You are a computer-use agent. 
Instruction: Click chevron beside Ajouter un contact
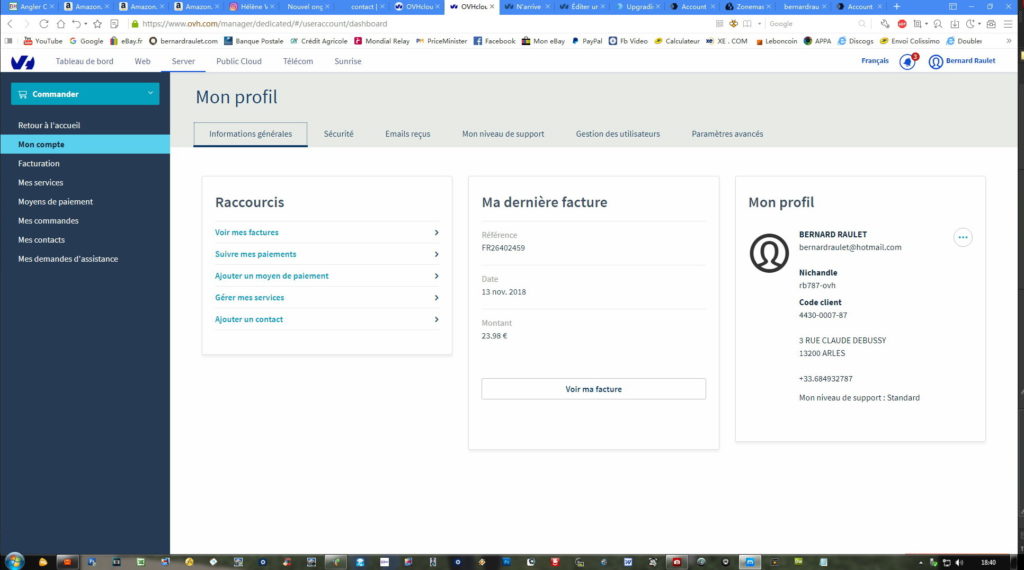point(436,319)
